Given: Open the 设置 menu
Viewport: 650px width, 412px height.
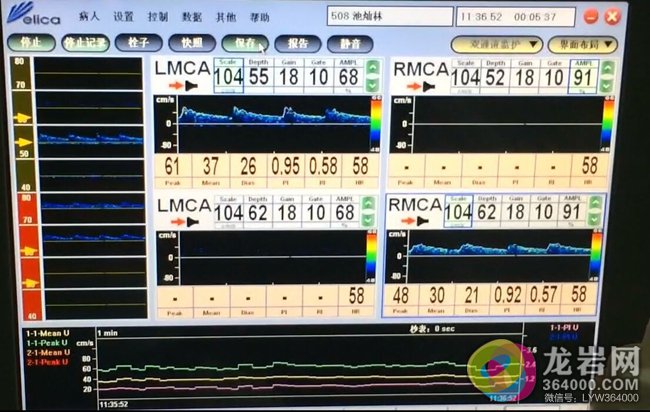Looking at the screenshot, I should pos(124,17).
